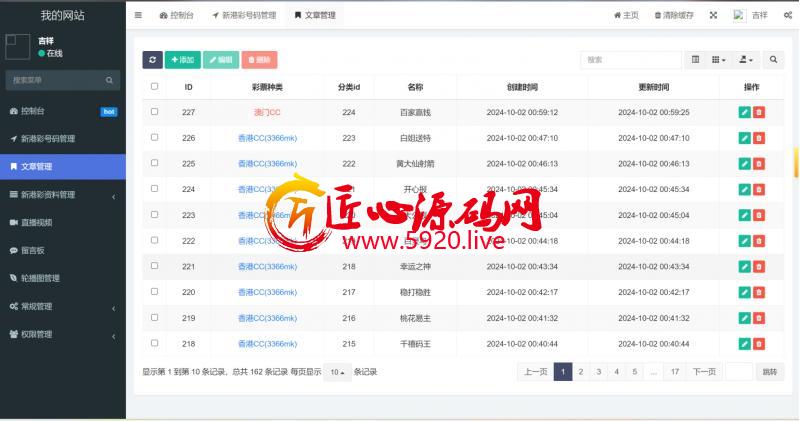The width and height of the screenshot is (800, 421).
Task: Open the columns grid dropdown
Action: (x=720, y=60)
